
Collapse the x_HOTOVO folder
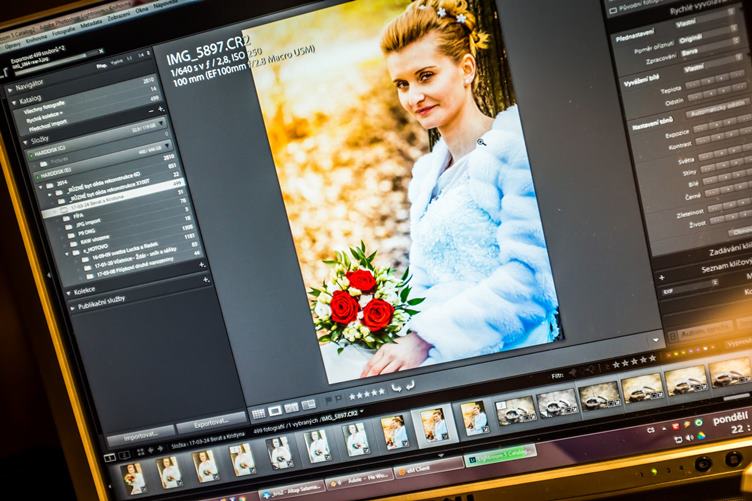(68, 254)
